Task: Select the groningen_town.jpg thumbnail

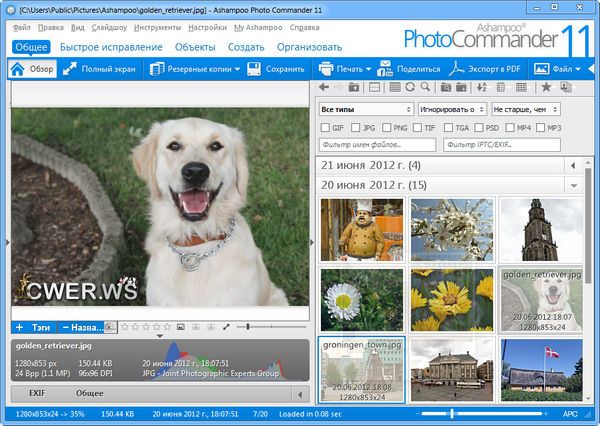Action: [361, 368]
